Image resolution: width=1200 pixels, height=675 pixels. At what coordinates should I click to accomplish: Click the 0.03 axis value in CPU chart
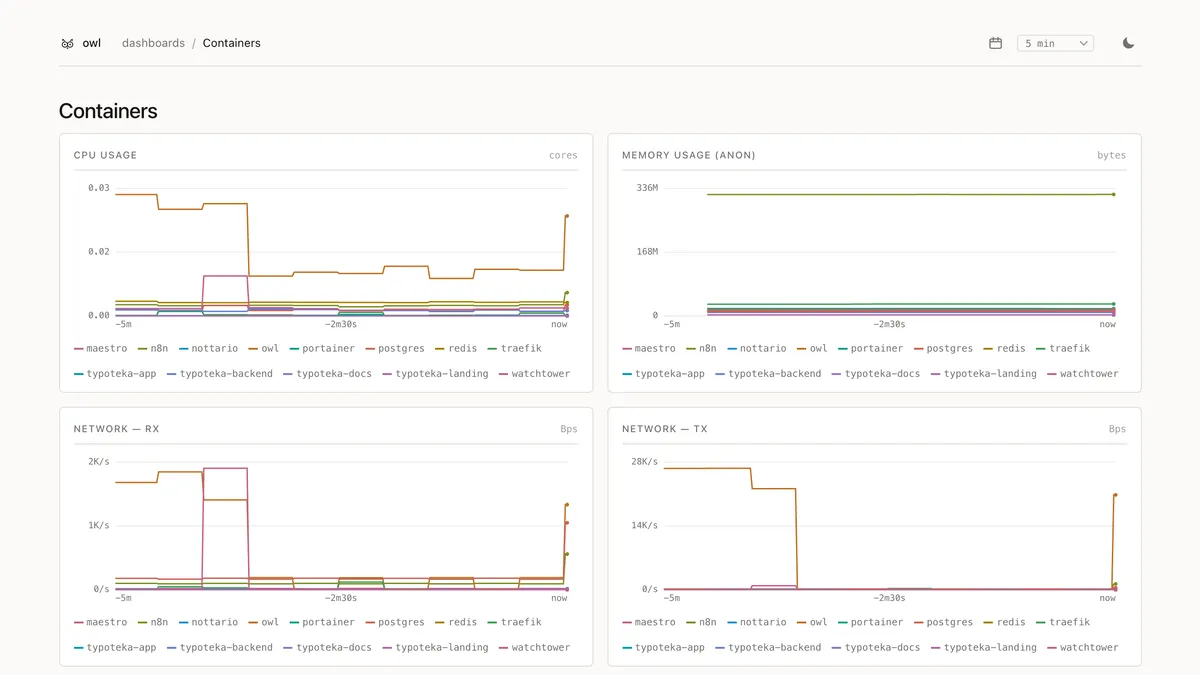point(98,188)
